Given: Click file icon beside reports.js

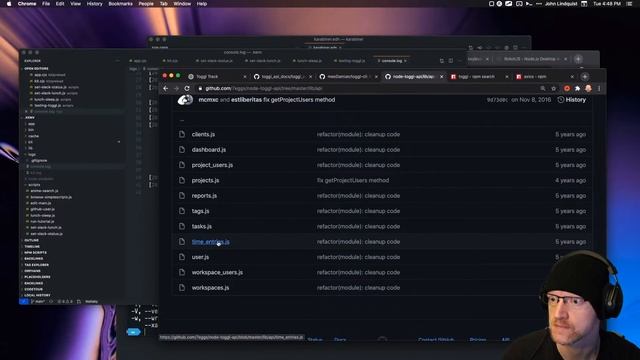Looking at the screenshot, I should pyautogui.click(x=182, y=196).
